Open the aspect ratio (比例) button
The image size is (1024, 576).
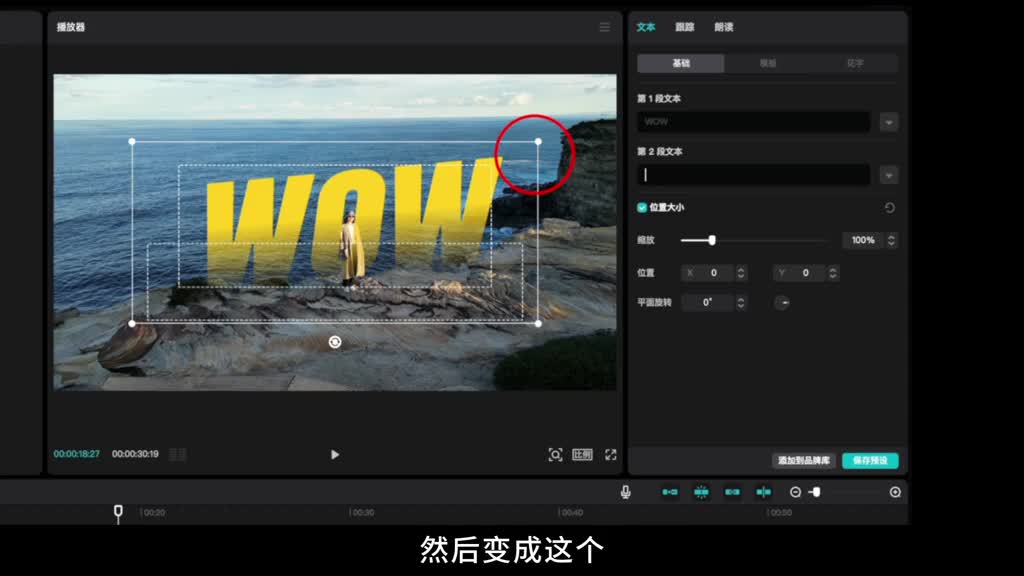coord(582,455)
